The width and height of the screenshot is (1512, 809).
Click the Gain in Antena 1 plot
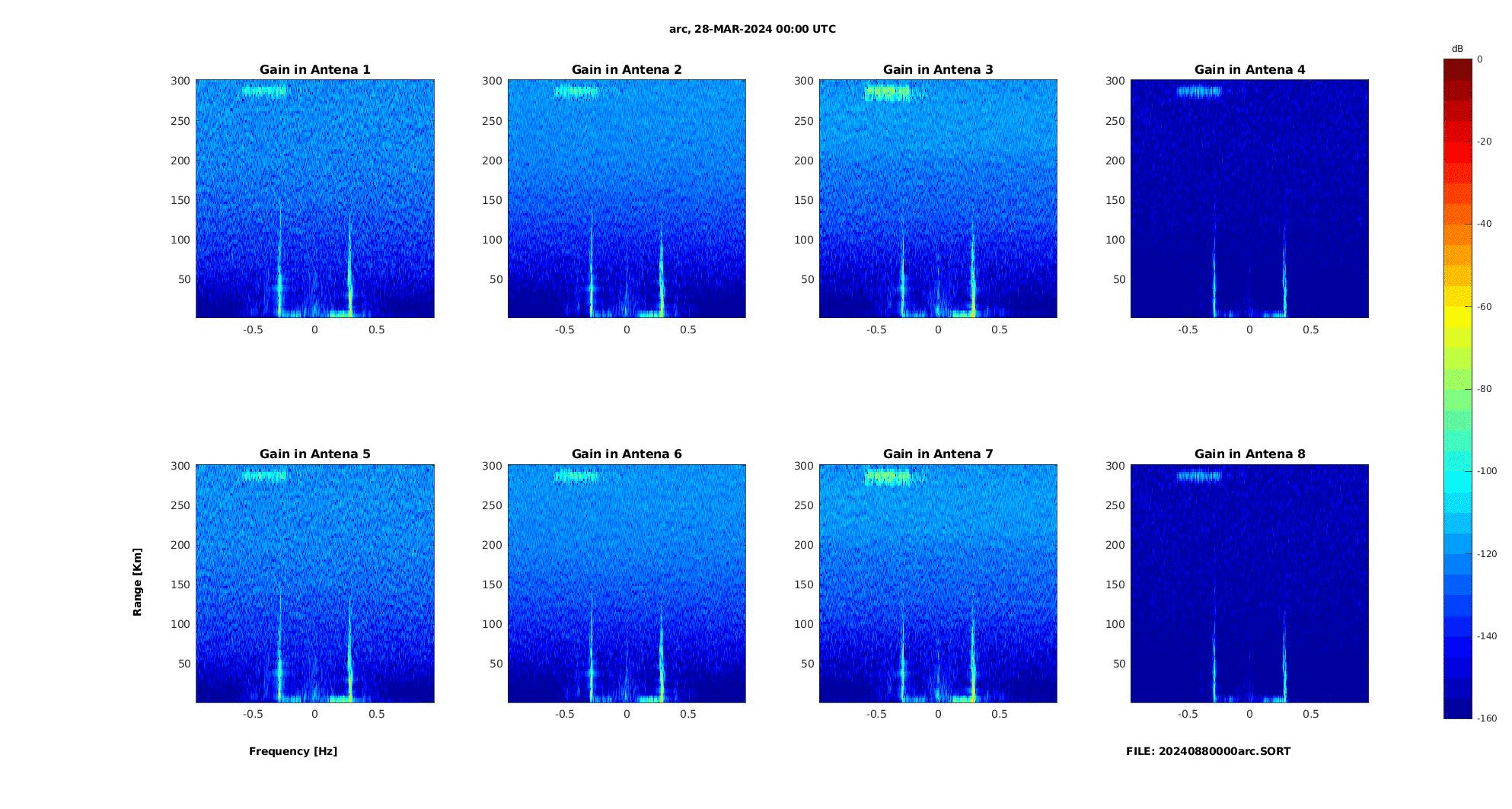[315, 199]
